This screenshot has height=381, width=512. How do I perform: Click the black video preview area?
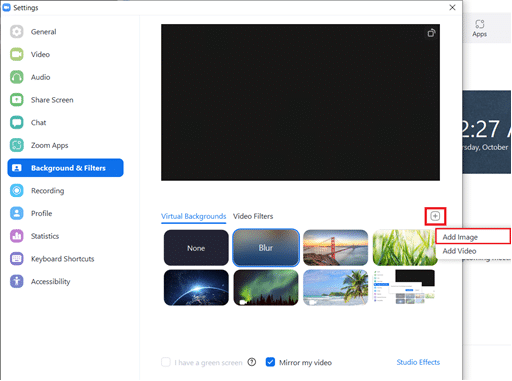pyautogui.click(x=300, y=102)
